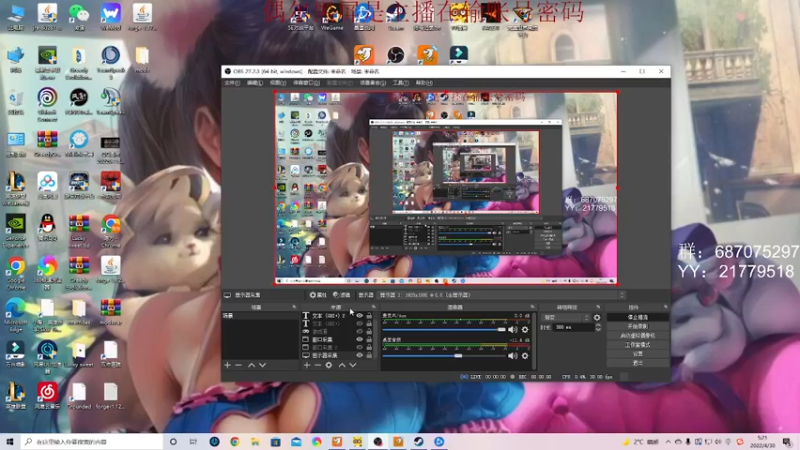Toggle visibility eye for 文本(GDI+) 2 source
The image size is (800, 450).
point(360,316)
